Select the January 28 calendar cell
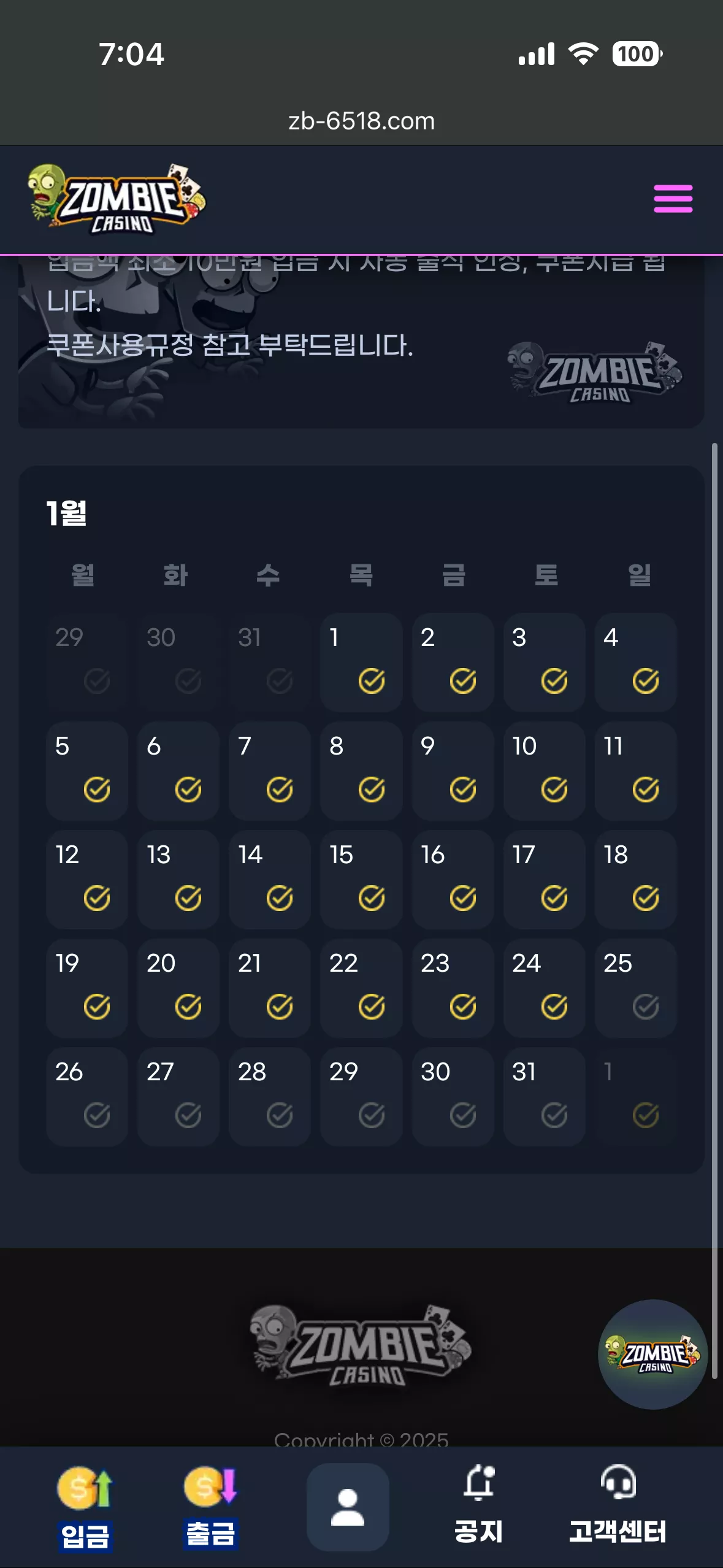 click(270, 1096)
